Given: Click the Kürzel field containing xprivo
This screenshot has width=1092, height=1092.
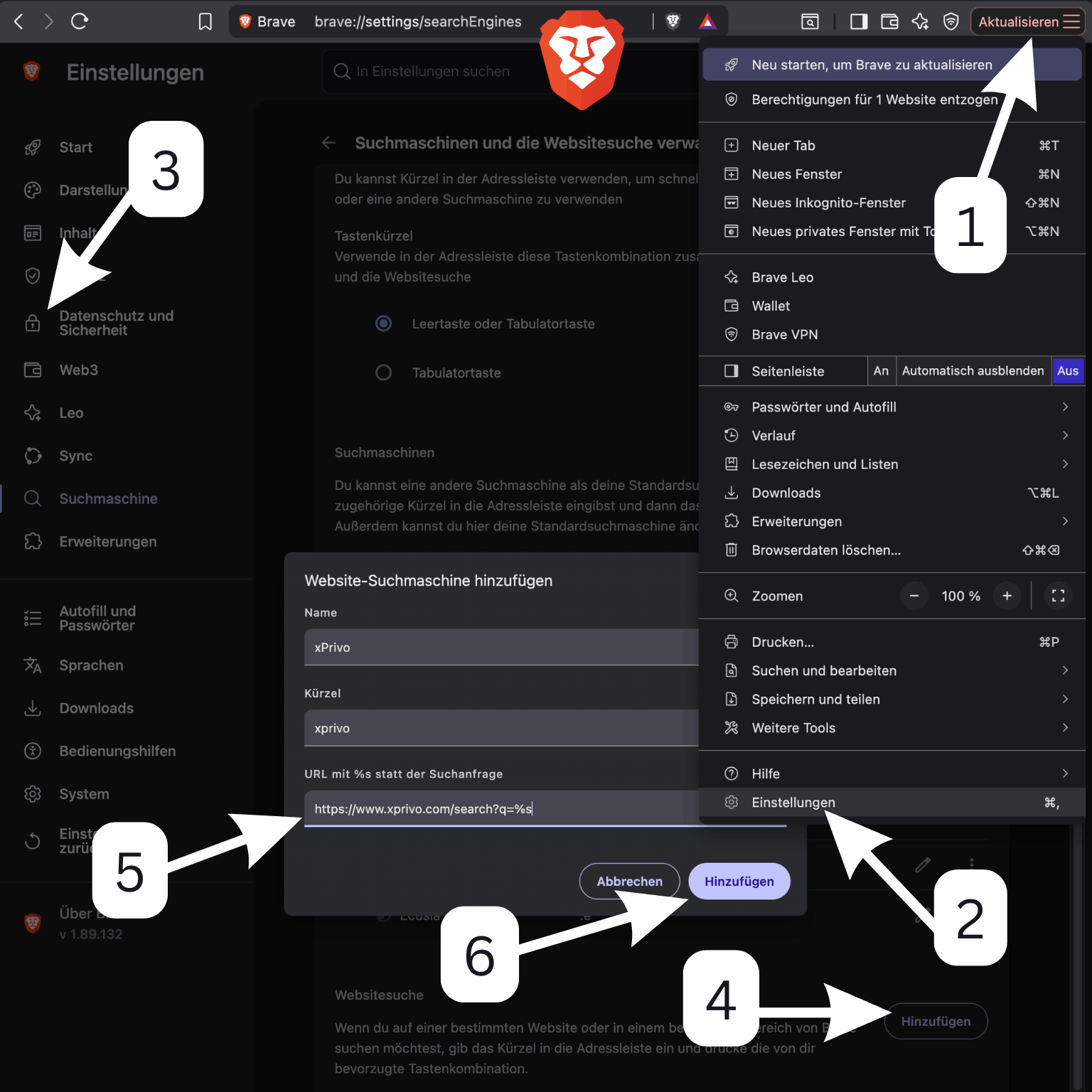Looking at the screenshot, I should pos(501,728).
